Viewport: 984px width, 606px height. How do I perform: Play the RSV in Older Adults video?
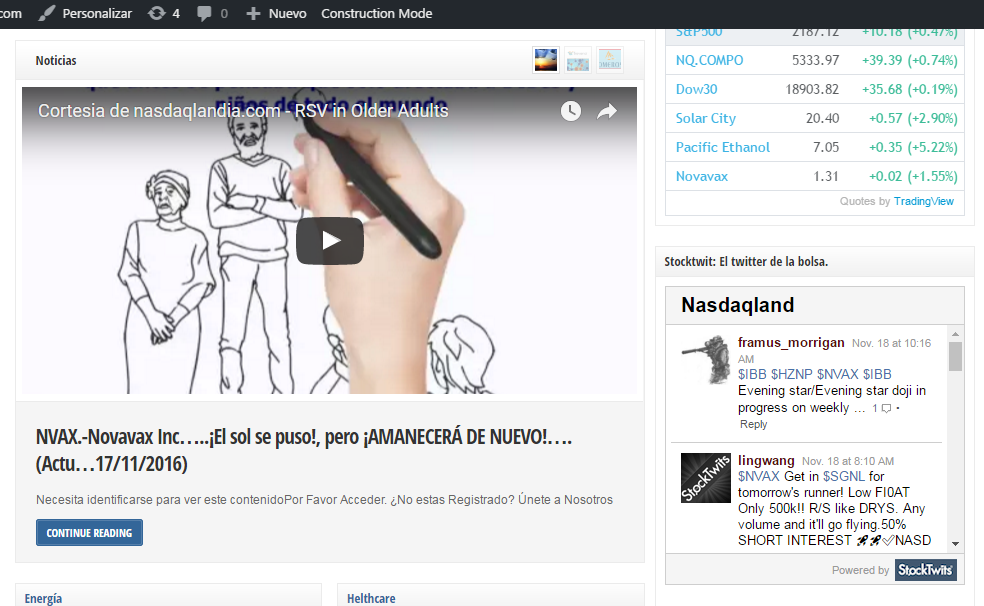[x=329, y=241]
